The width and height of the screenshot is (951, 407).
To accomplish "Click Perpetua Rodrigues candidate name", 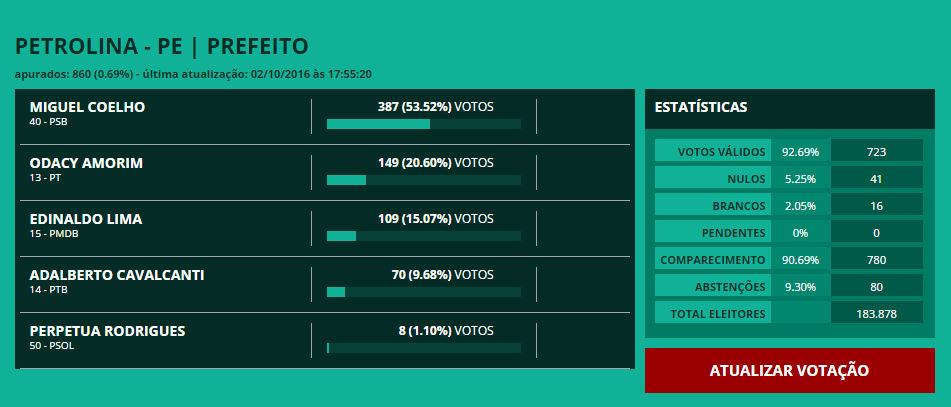I will pyautogui.click(x=108, y=331).
